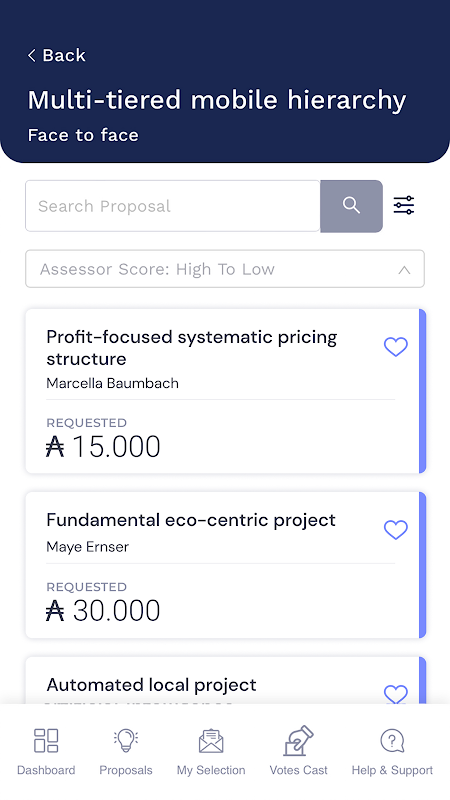The height and width of the screenshot is (800, 450).
Task: Open the Dashboard grid icon
Action: [46, 740]
